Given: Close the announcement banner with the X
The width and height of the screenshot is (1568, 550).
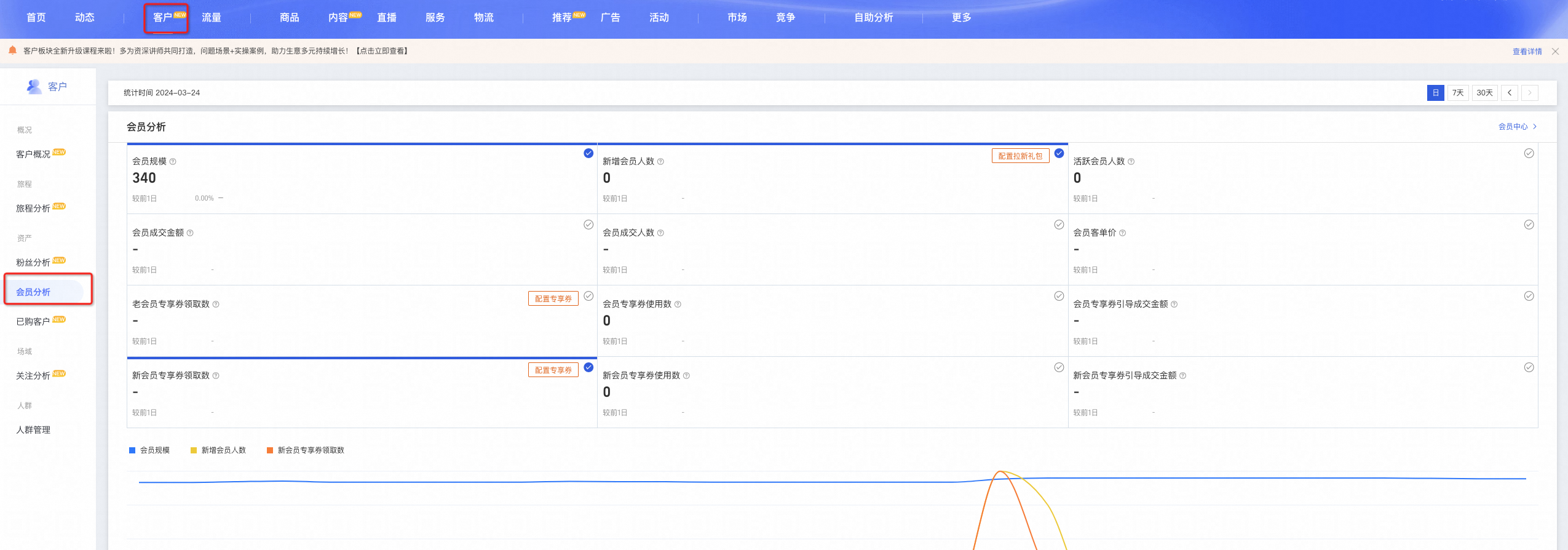Looking at the screenshot, I should pos(1555,52).
